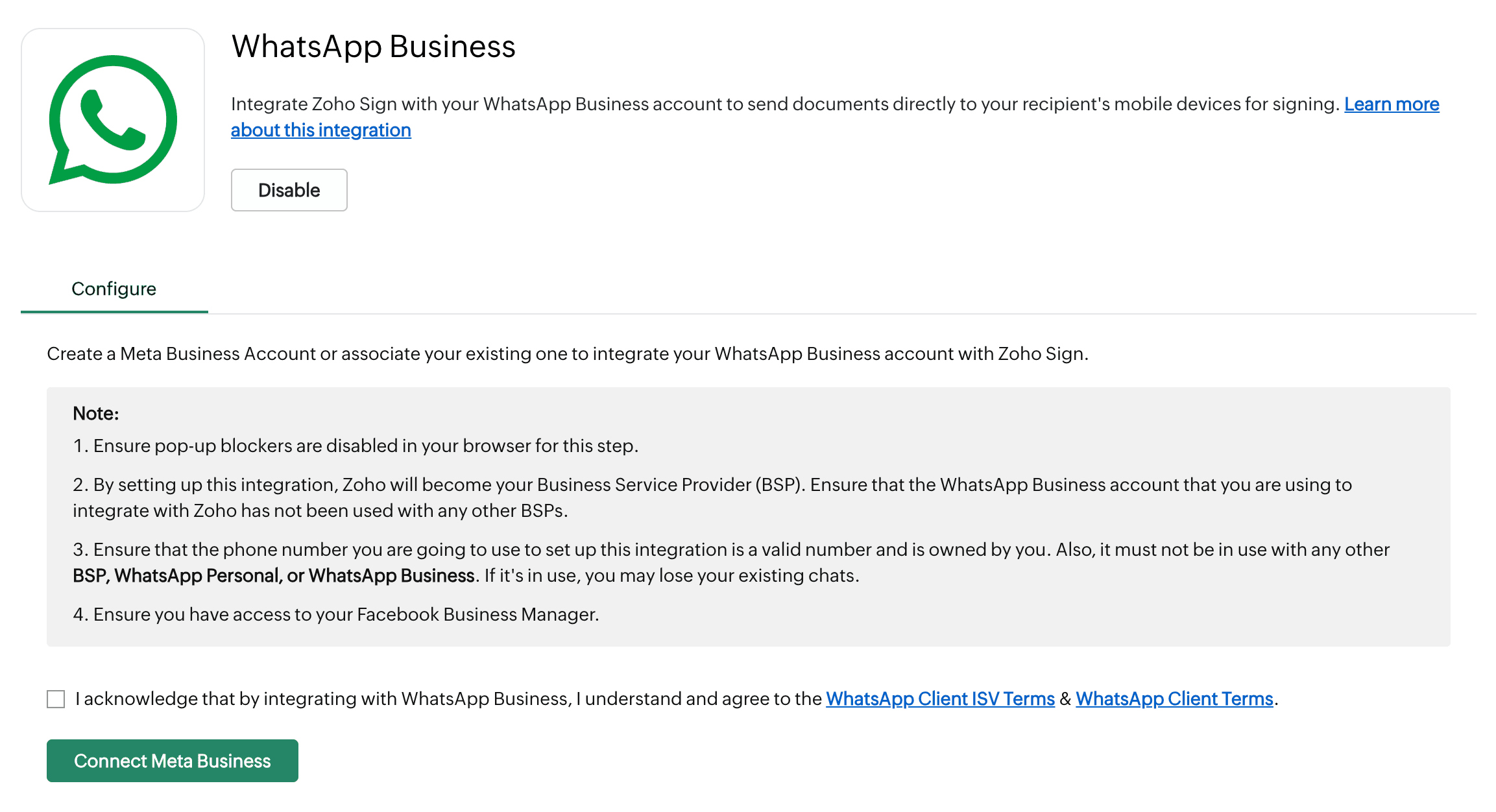The image size is (1496, 812).
Task: Disable the WhatsApp Business integration
Action: [x=289, y=190]
